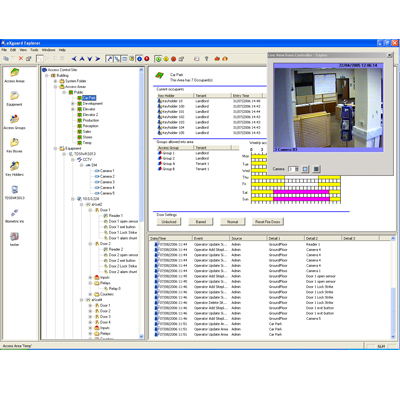This screenshot has width=400, height=400.
Task: Click the blue info circle toolbar icon
Action: pos(139,59)
